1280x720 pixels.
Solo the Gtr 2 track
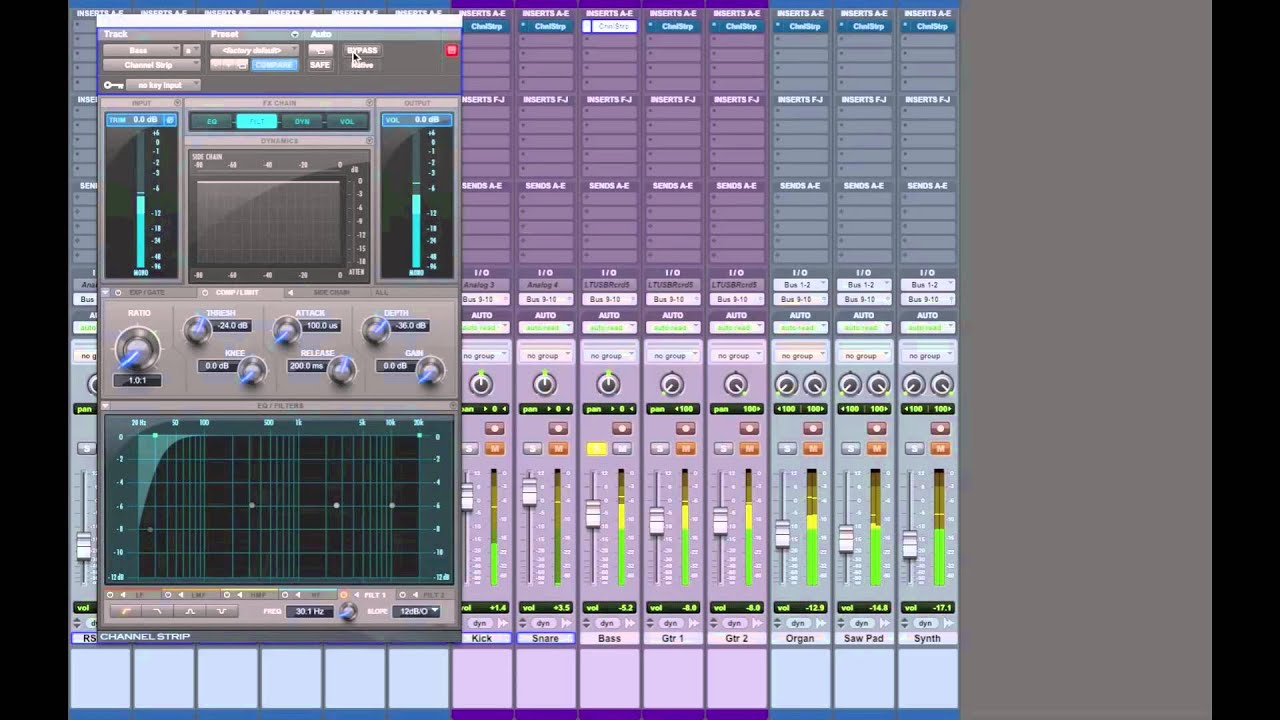coord(723,449)
